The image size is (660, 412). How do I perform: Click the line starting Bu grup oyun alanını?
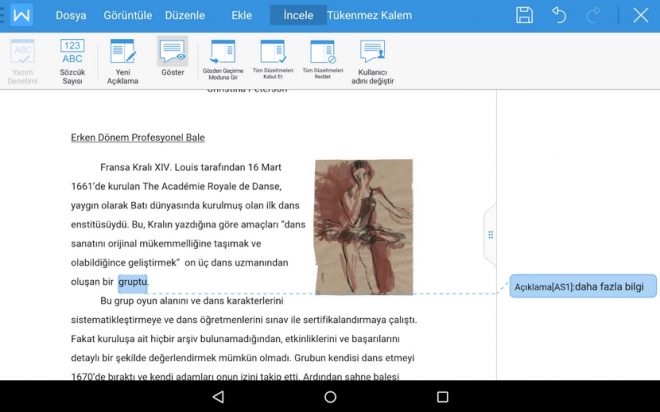(x=192, y=301)
